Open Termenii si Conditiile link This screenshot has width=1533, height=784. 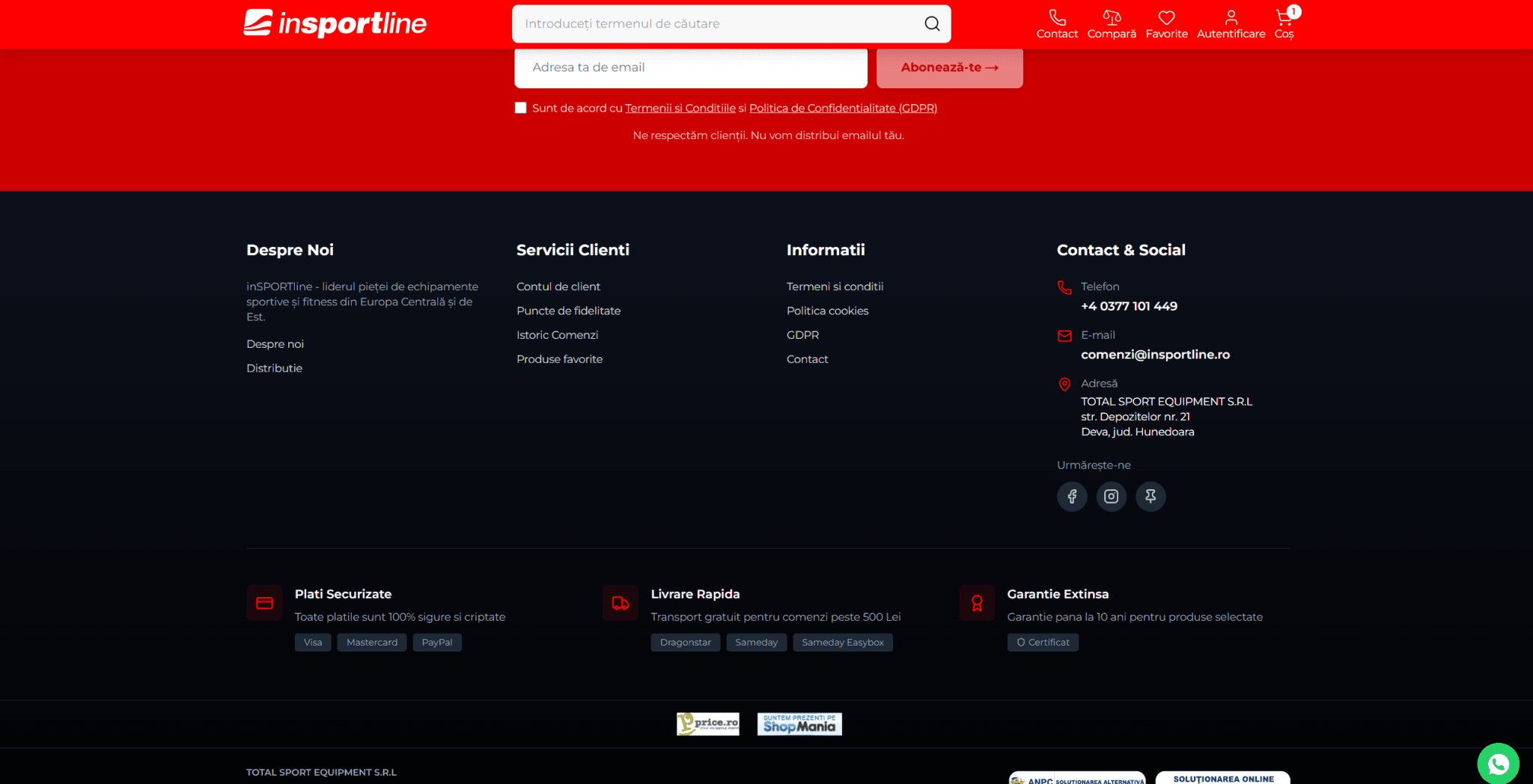pos(680,108)
